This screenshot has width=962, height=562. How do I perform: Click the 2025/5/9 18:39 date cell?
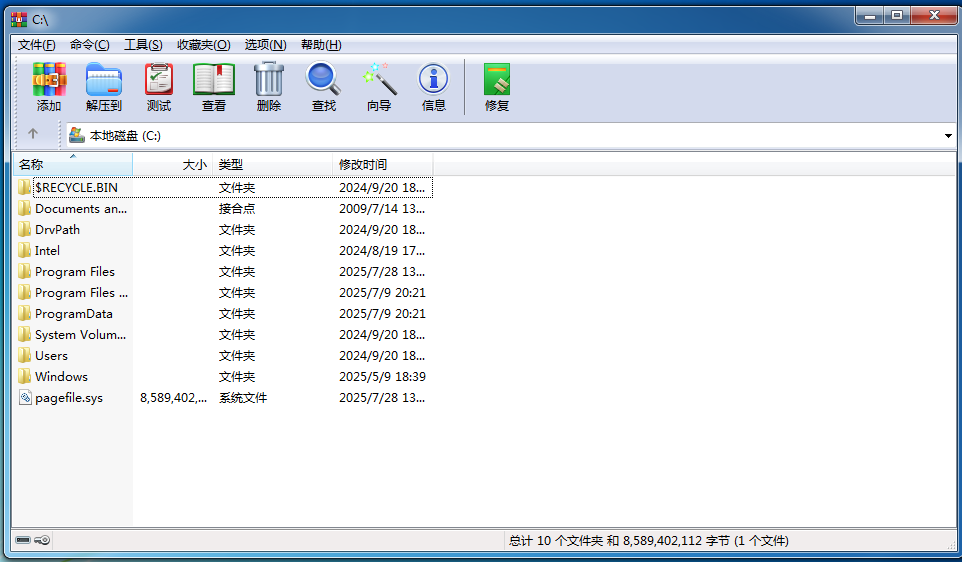click(382, 377)
